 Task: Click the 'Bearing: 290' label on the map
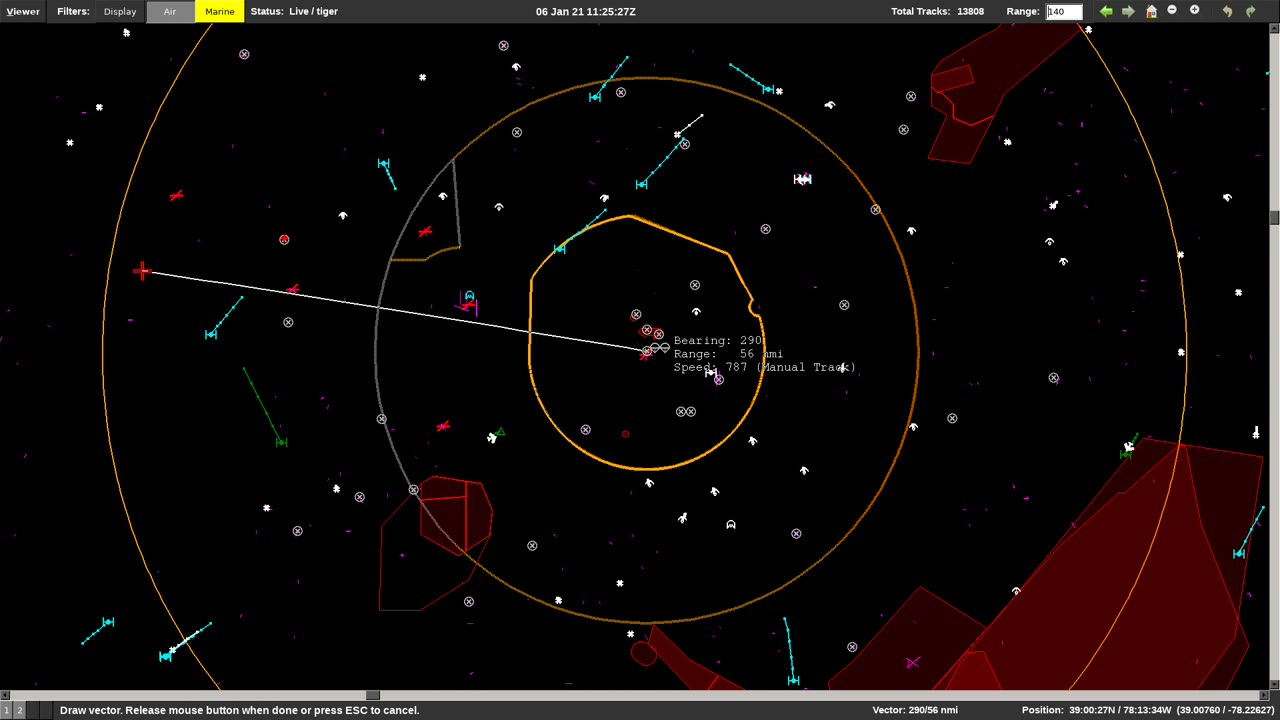click(x=718, y=341)
